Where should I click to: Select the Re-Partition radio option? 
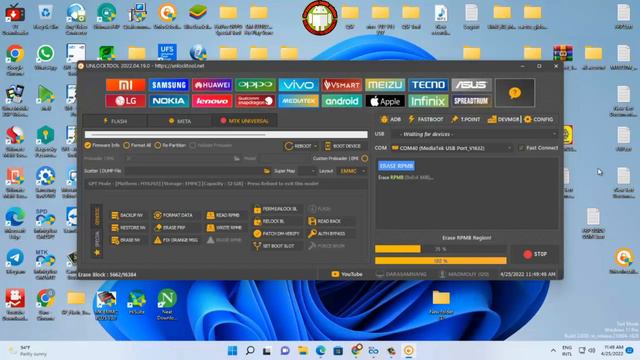170,145
